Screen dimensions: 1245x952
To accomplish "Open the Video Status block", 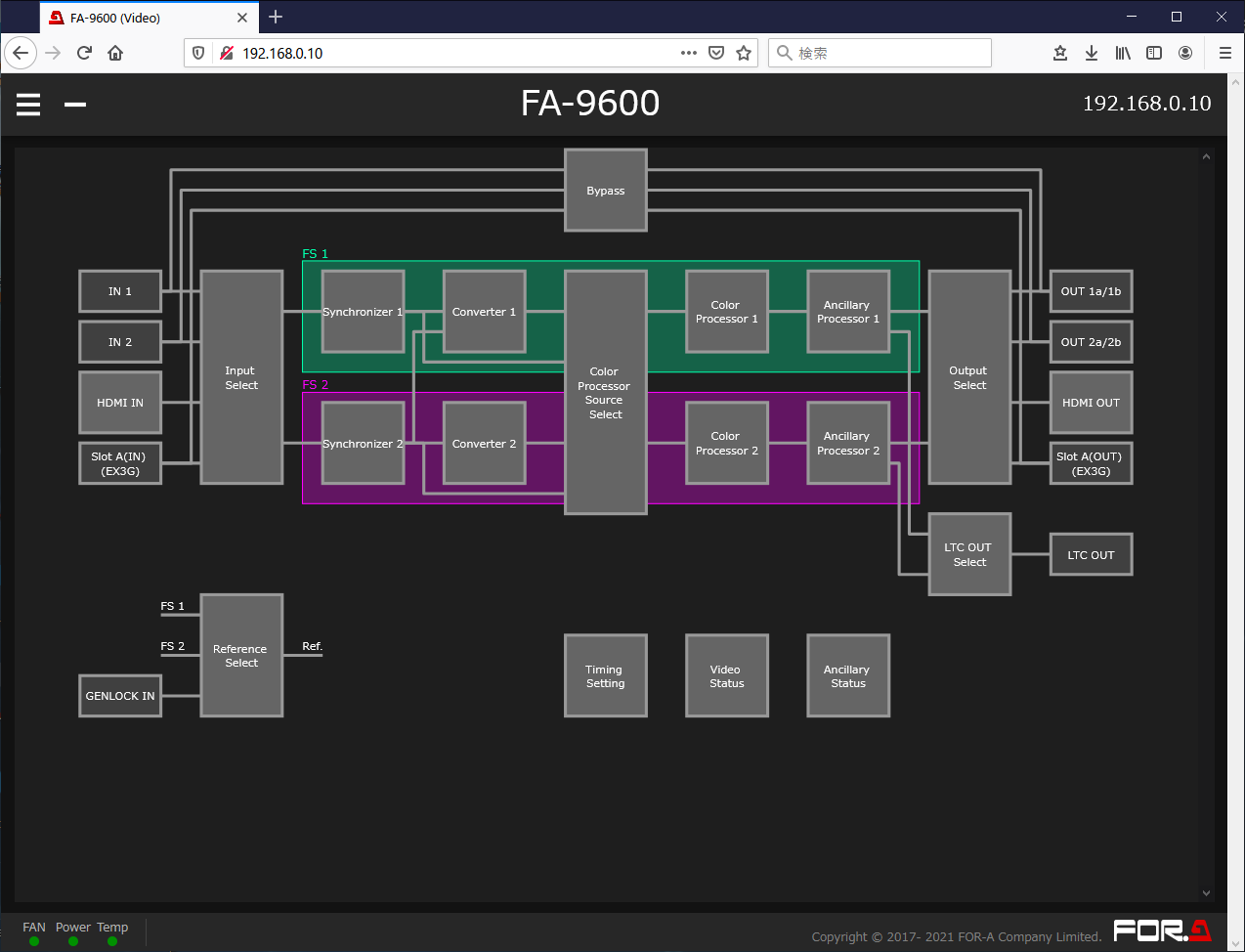I will click(727, 676).
